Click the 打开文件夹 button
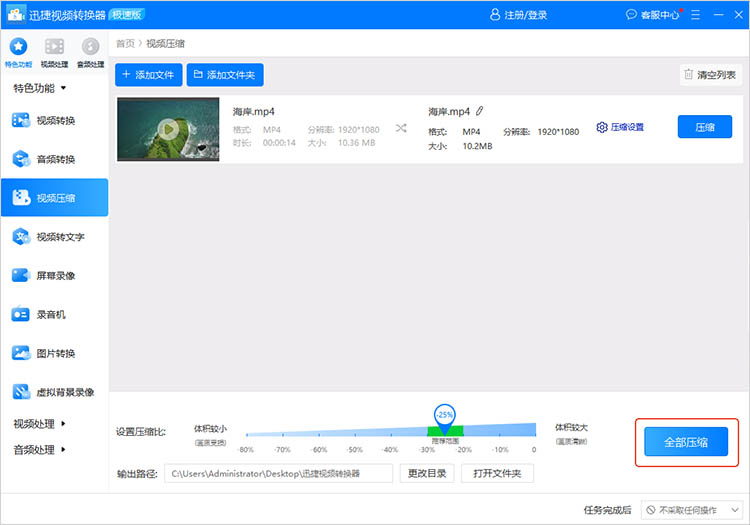750x525 pixels. click(497, 473)
